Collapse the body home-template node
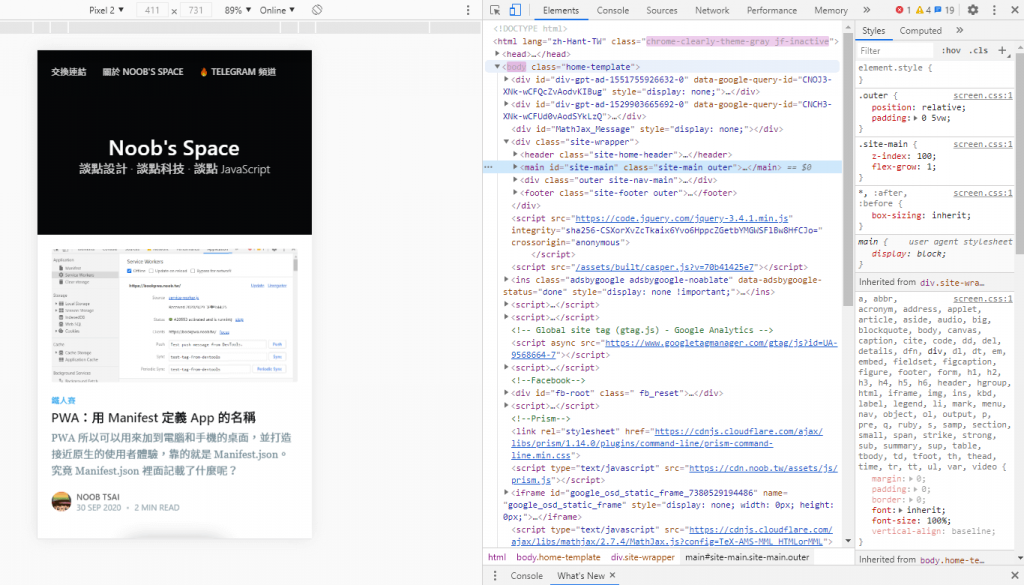Image resolution: width=1024 pixels, height=585 pixels. (x=498, y=67)
